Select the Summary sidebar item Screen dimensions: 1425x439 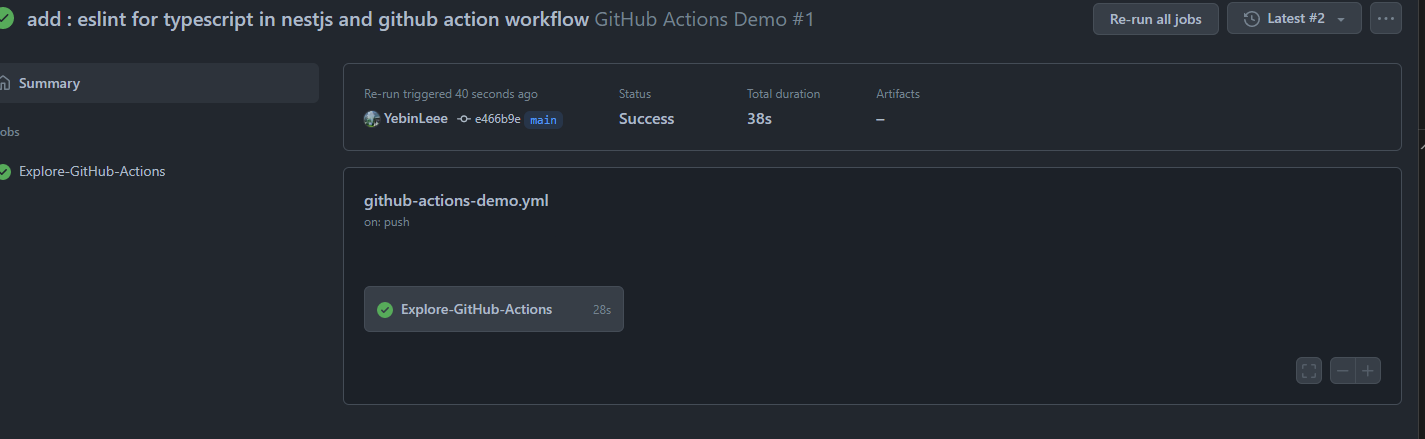pos(158,83)
